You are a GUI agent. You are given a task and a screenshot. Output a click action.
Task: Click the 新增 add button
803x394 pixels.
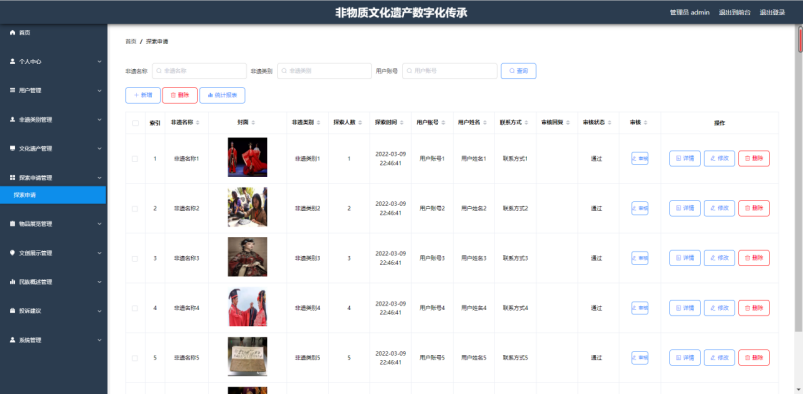point(143,95)
